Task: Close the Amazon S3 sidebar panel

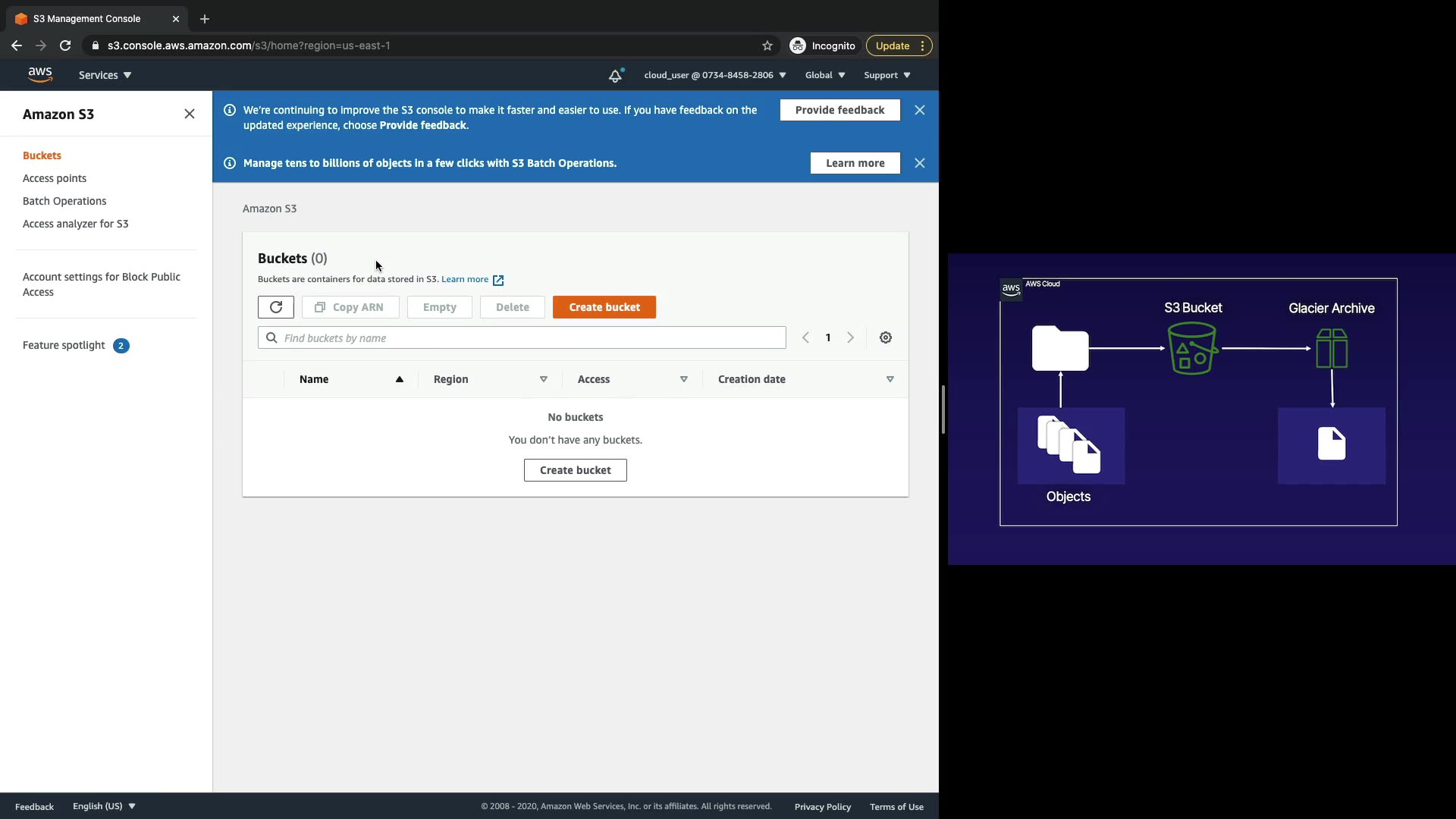Action: pos(190,114)
